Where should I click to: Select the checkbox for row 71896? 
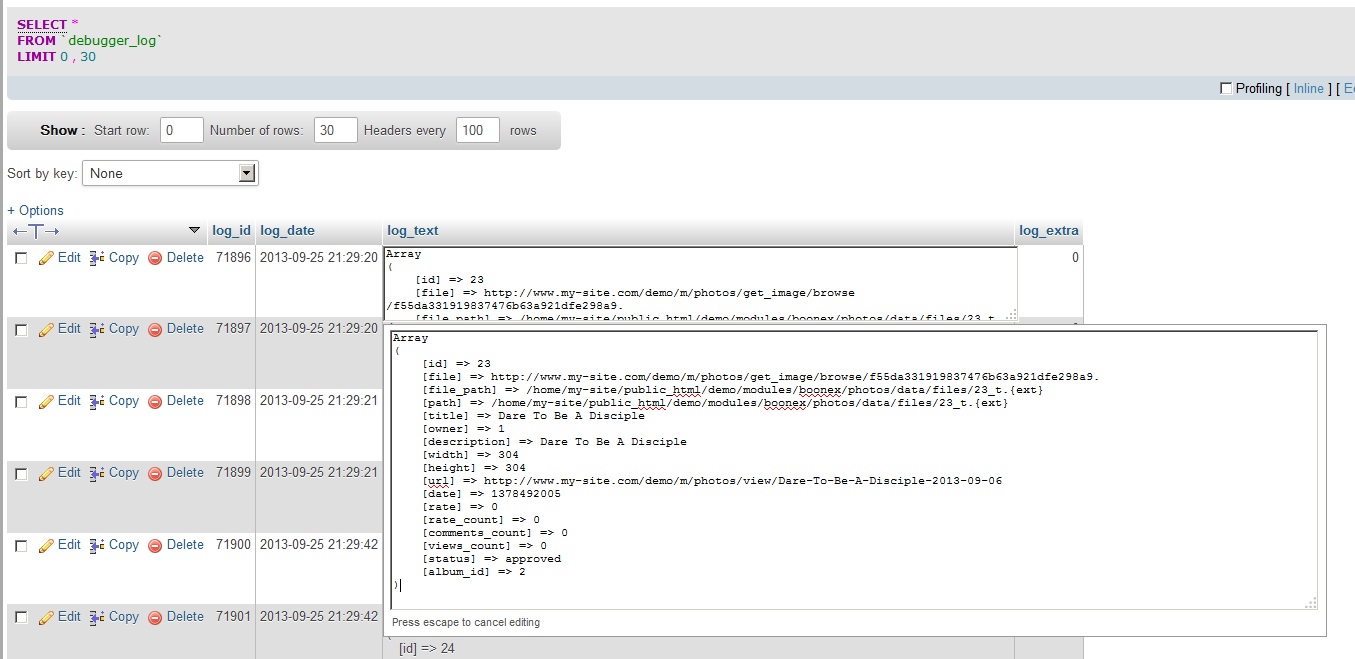click(x=21, y=258)
